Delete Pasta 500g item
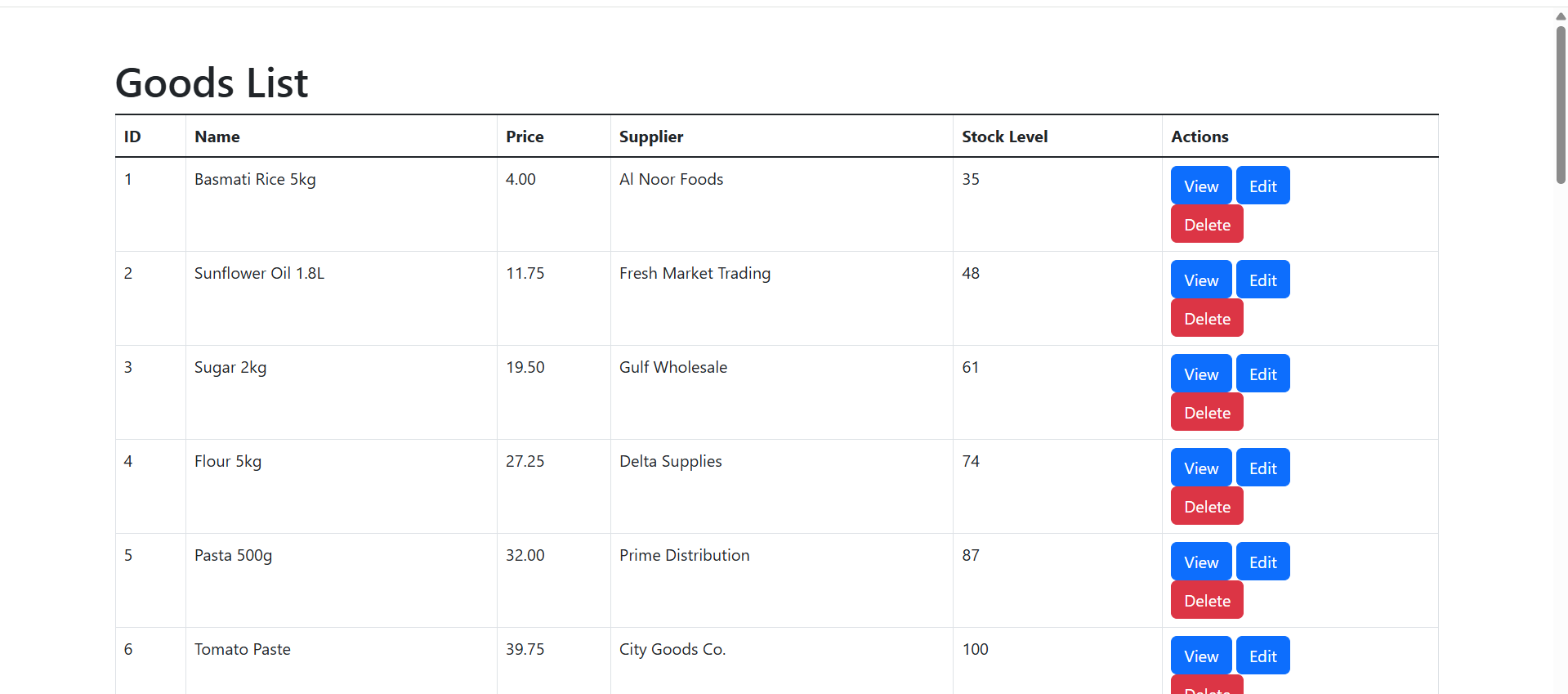 1207,600
